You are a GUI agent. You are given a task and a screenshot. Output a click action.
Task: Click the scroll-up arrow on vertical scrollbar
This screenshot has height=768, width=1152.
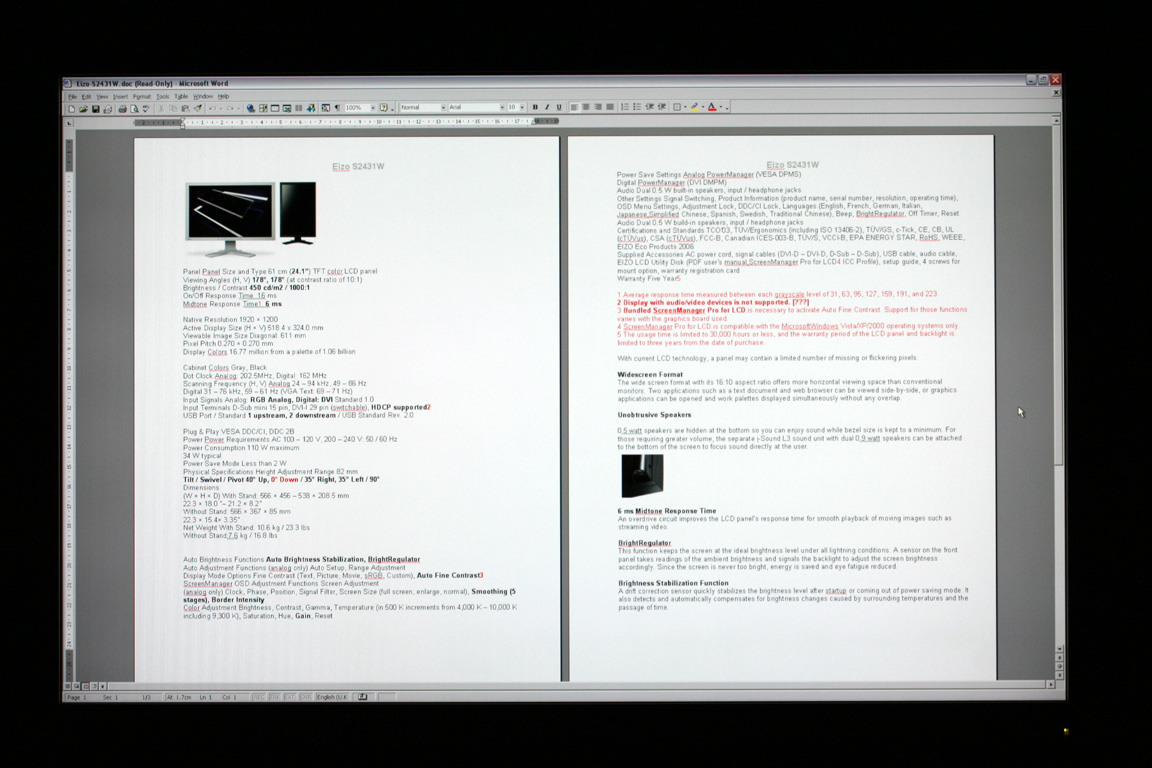[1057, 121]
